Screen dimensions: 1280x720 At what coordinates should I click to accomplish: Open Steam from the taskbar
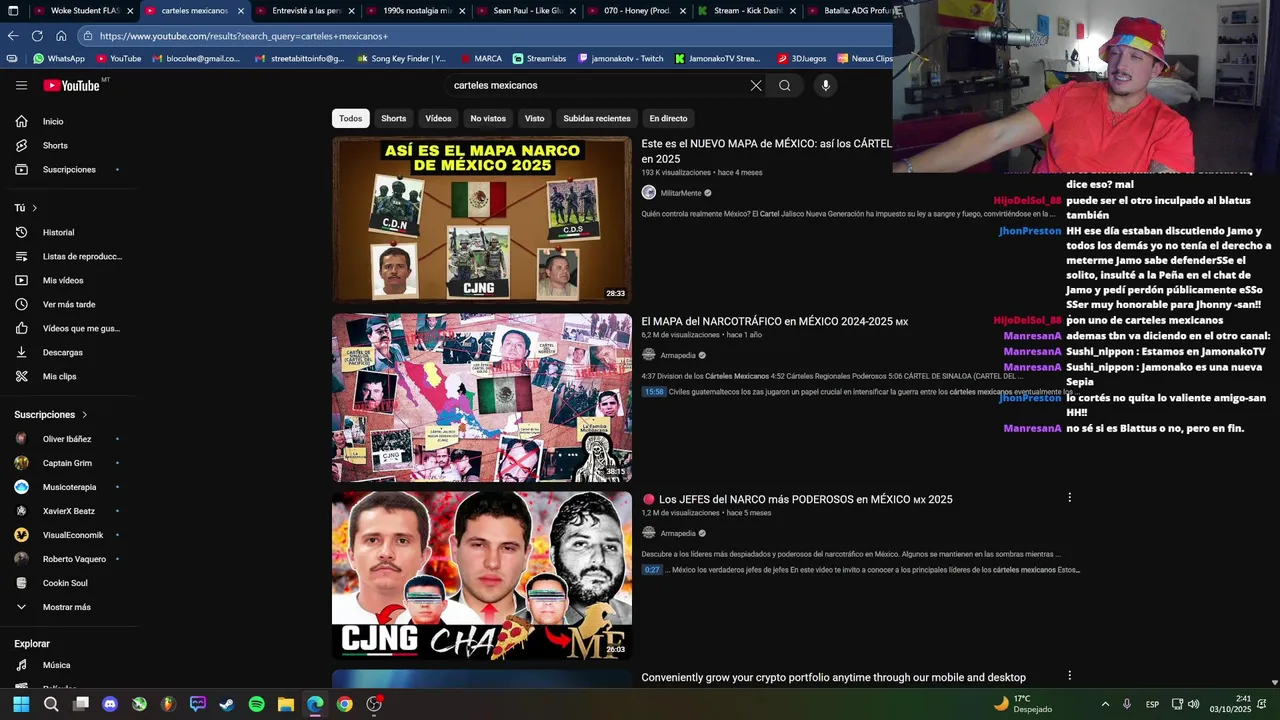tap(227, 704)
